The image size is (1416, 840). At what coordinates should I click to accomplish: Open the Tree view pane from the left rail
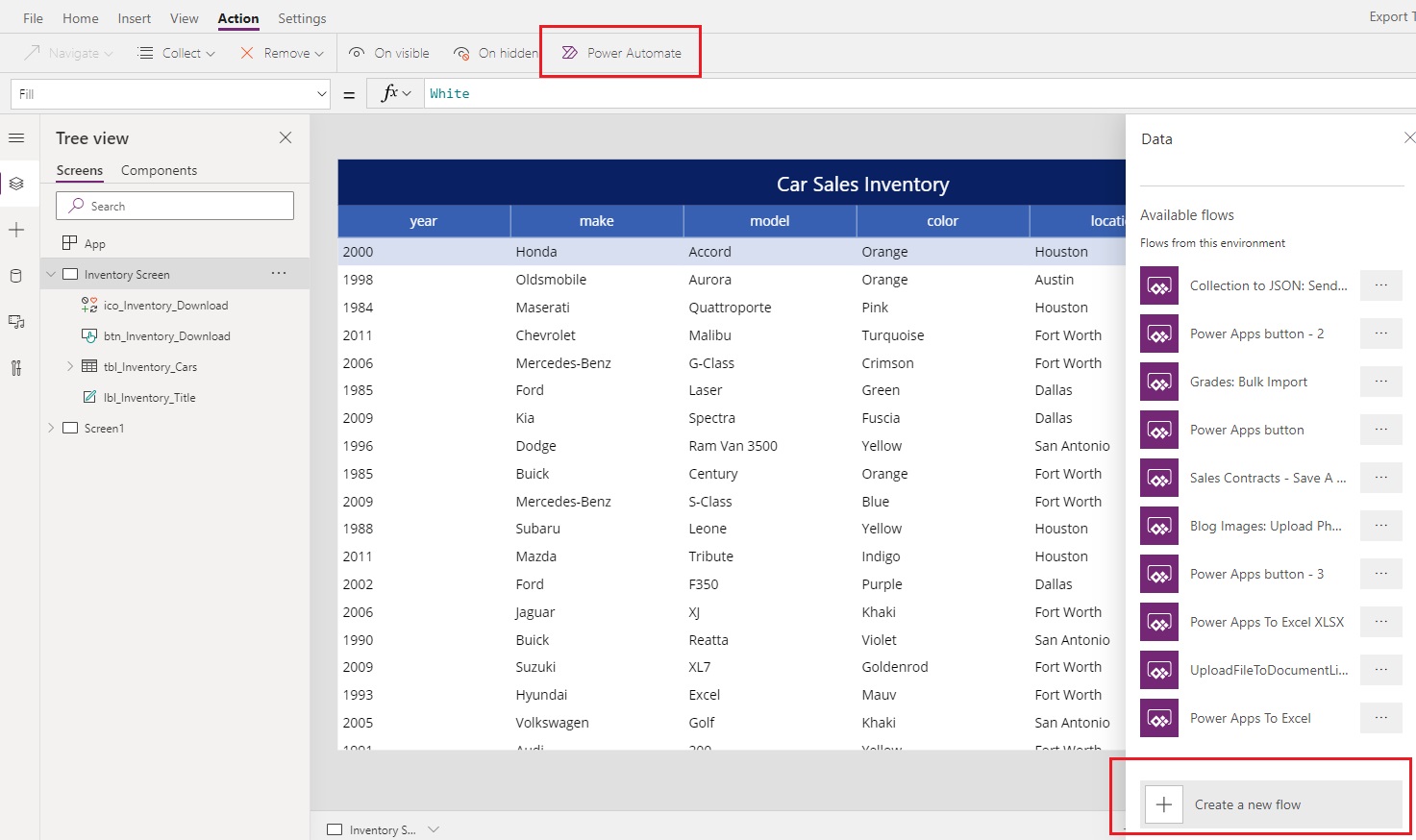[17, 183]
